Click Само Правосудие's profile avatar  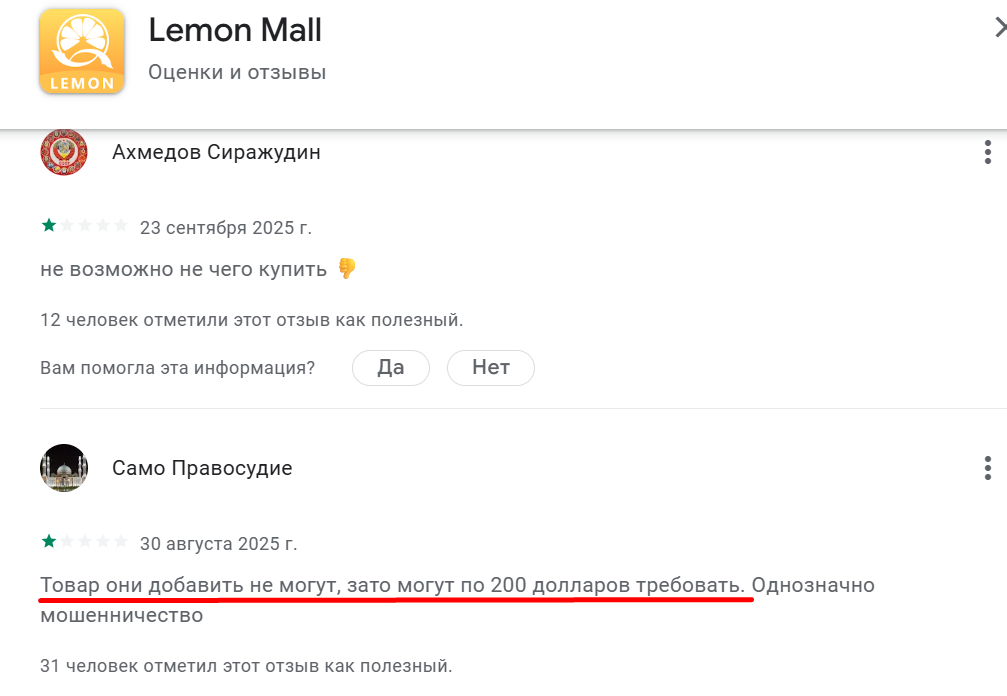tap(63, 468)
